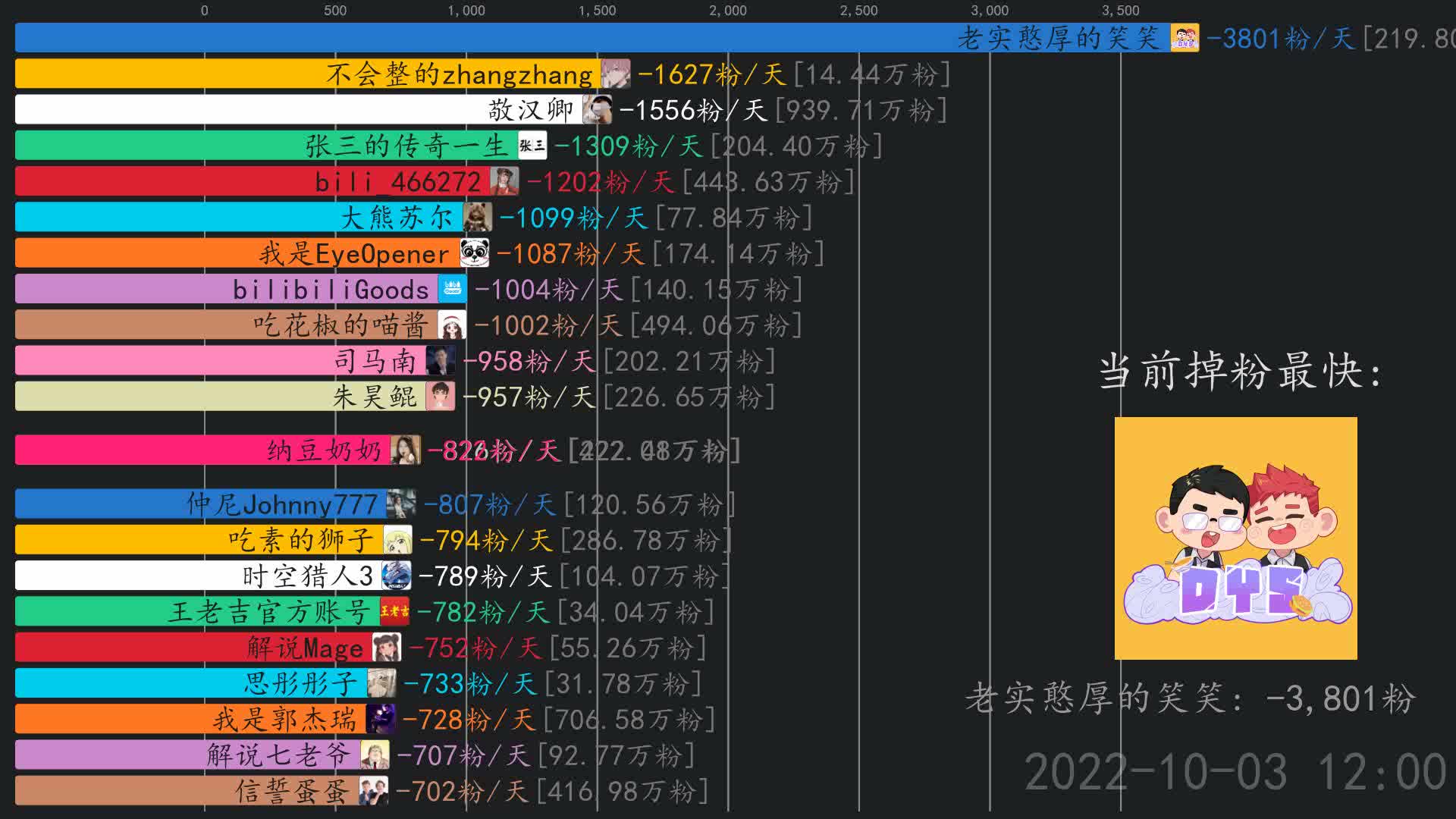Click the avatar icon beside 敬汉卿

598,109
